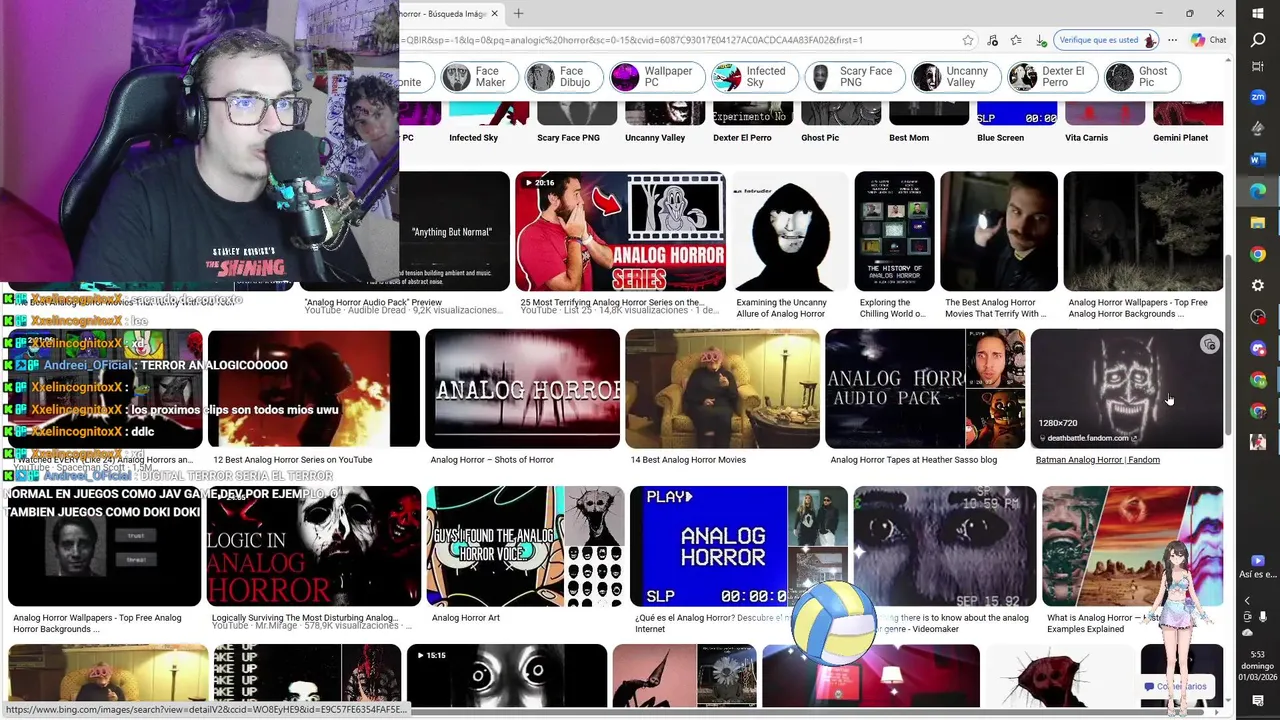Screen dimensions: 1280x720
Task: Open the notification center icon
Action: (x=1258, y=701)
